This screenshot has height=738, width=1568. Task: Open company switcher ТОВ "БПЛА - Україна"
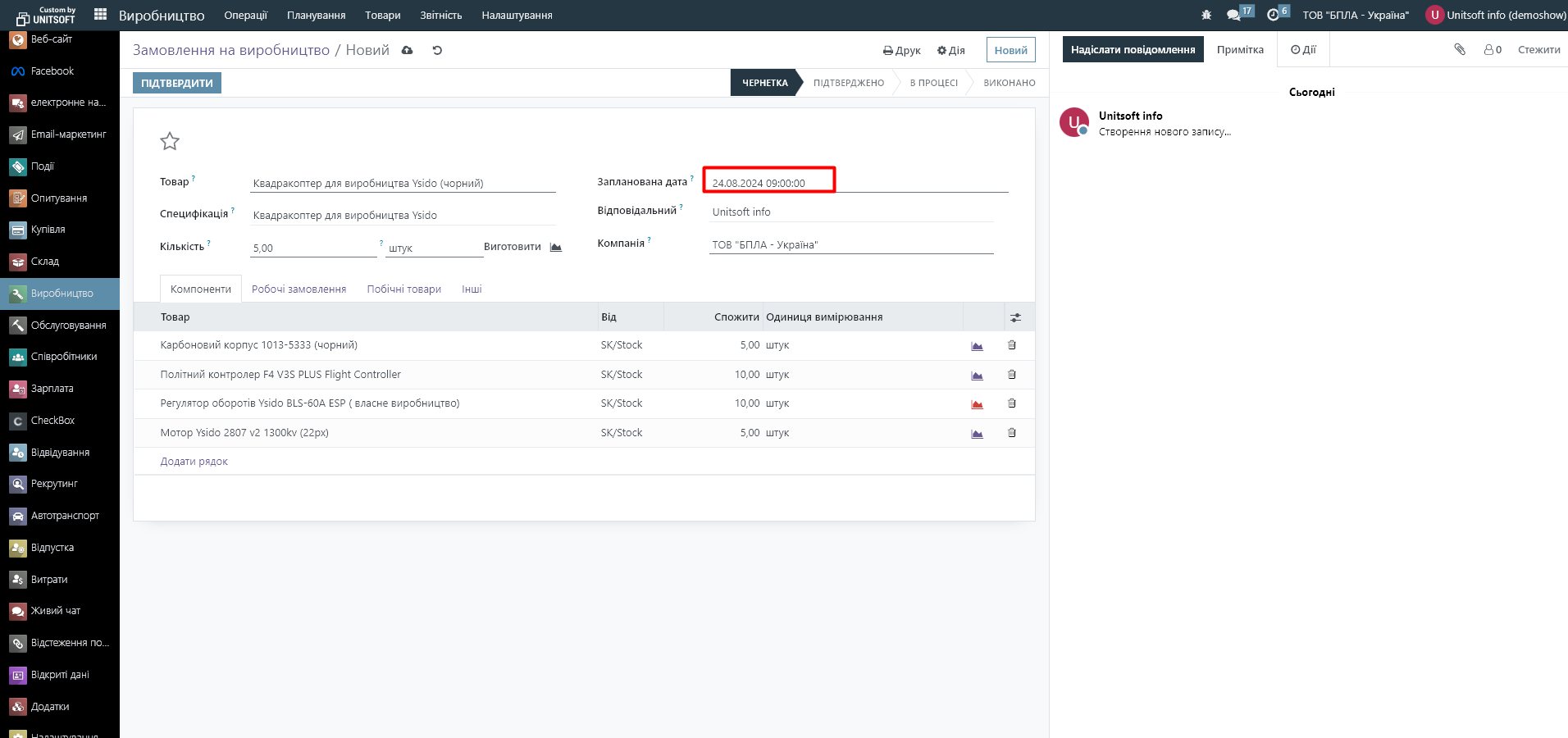(1355, 15)
